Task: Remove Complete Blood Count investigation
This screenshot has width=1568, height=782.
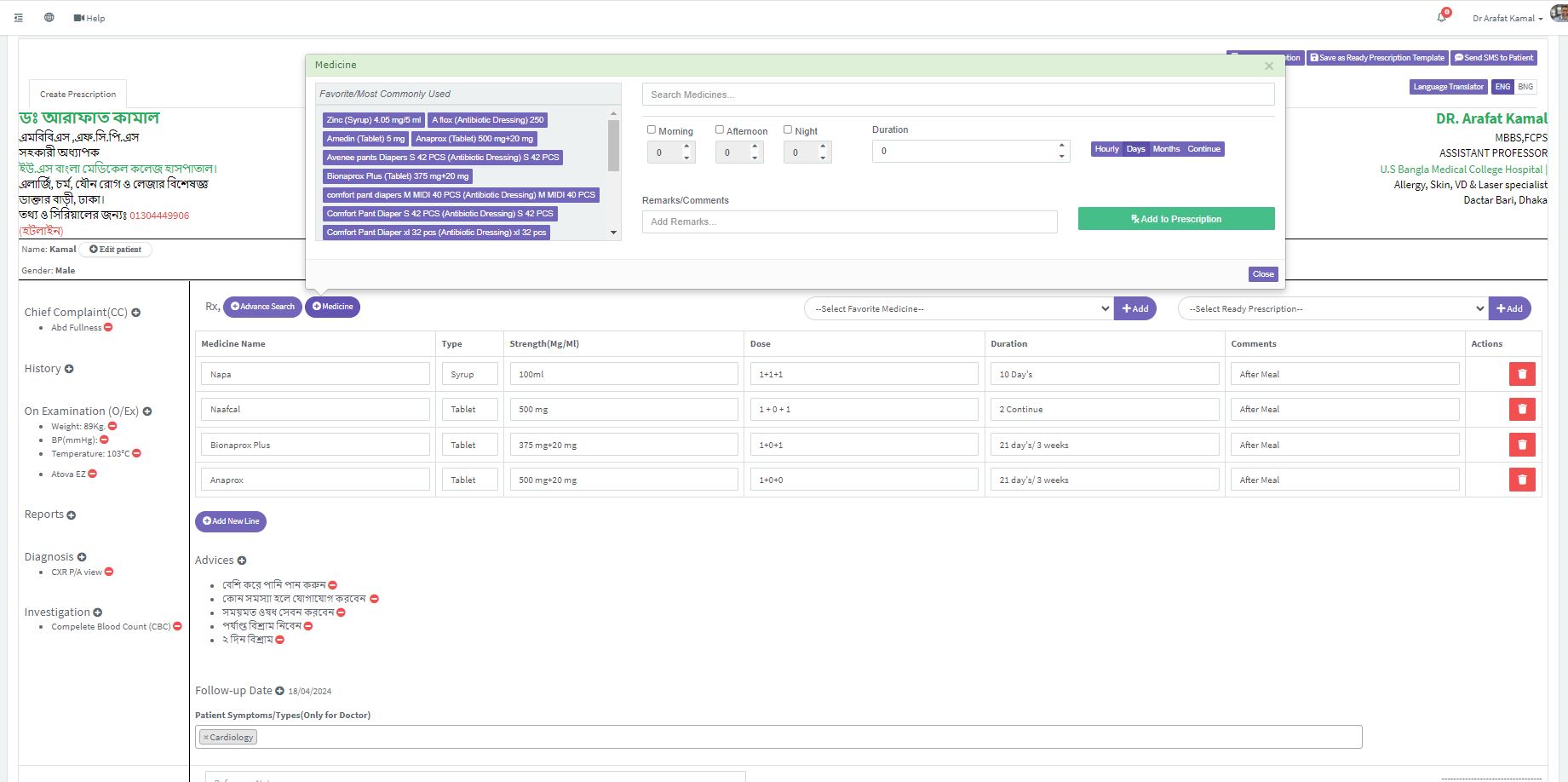Action: click(x=177, y=626)
